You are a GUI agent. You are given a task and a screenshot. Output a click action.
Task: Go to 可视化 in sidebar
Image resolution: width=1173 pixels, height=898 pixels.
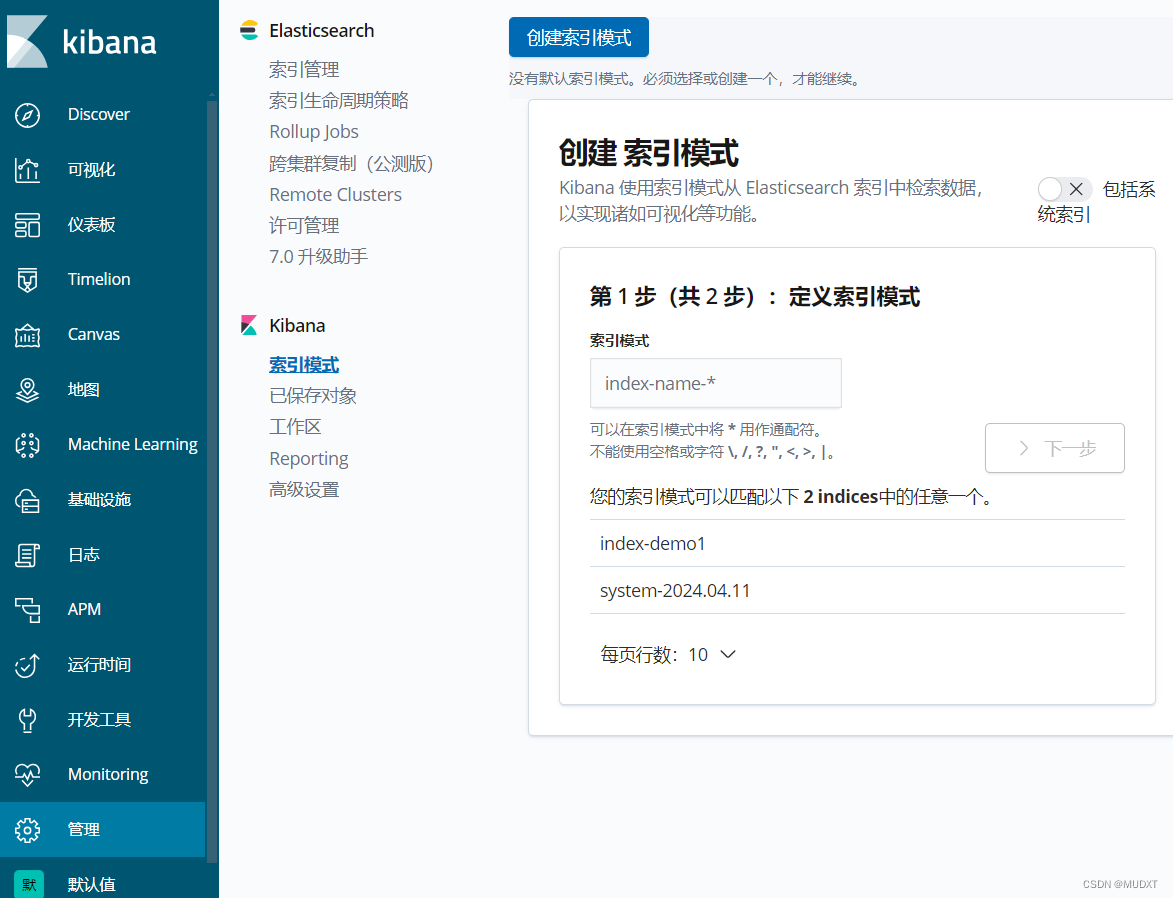click(91, 170)
